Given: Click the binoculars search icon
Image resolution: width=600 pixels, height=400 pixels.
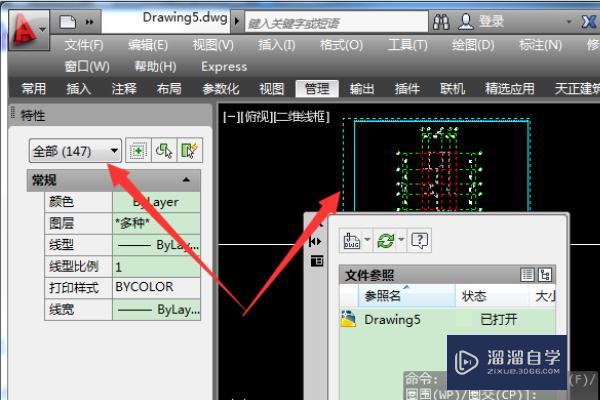Looking at the screenshot, I should click(x=441, y=22).
